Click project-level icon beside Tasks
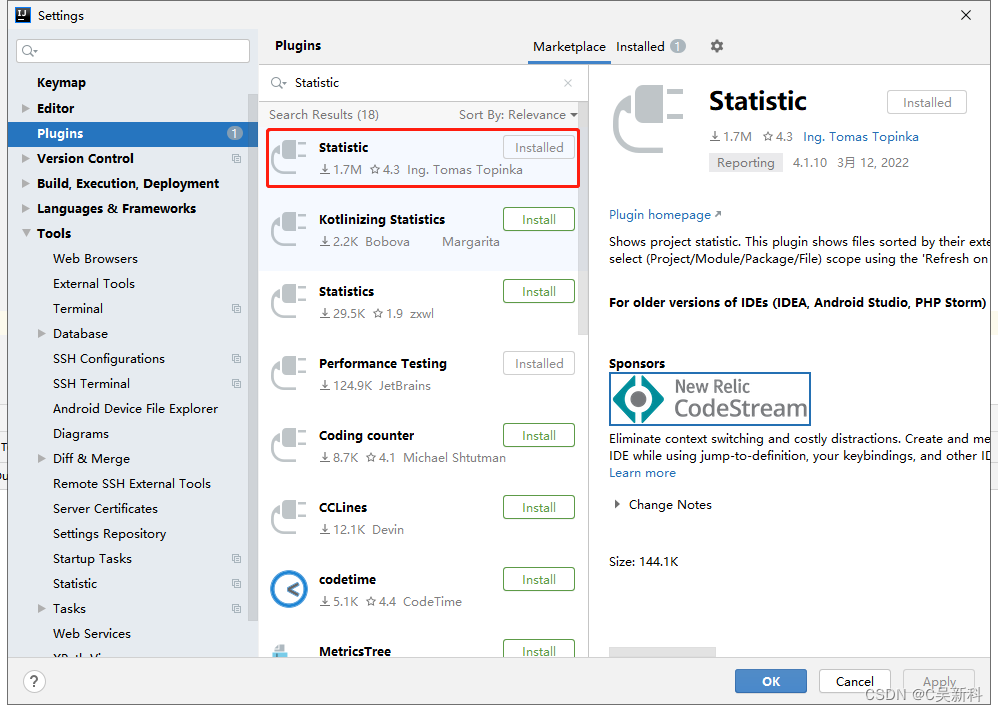This screenshot has width=998, height=712. tap(237, 609)
